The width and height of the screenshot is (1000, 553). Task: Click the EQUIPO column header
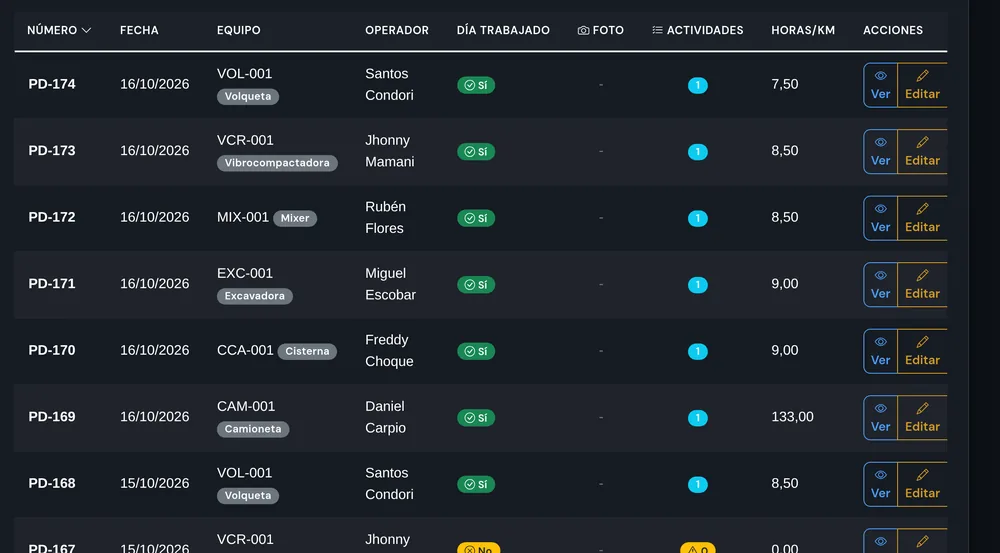tap(239, 30)
